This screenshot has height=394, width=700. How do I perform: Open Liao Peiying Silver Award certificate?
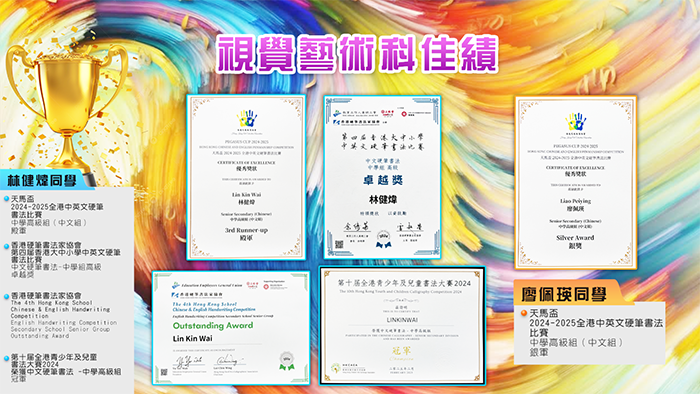[576, 182]
